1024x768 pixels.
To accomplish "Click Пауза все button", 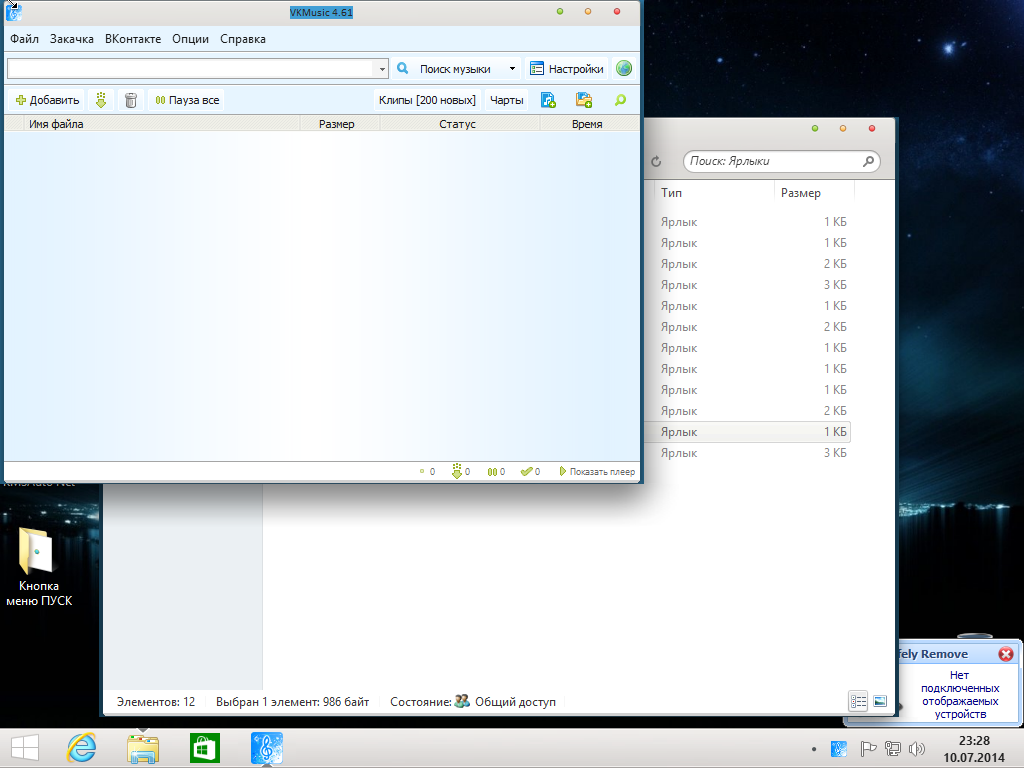I will [x=187, y=100].
